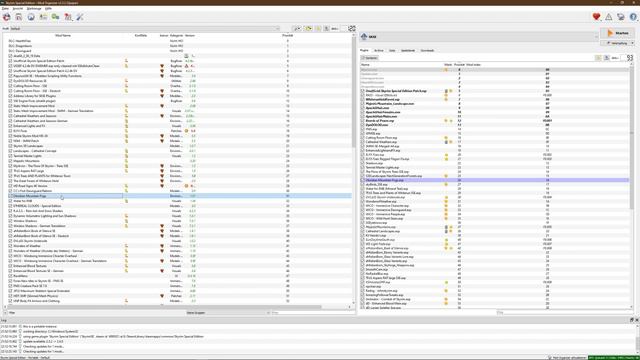Open the Profile dropdown set to Default

click(x=145, y=29)
